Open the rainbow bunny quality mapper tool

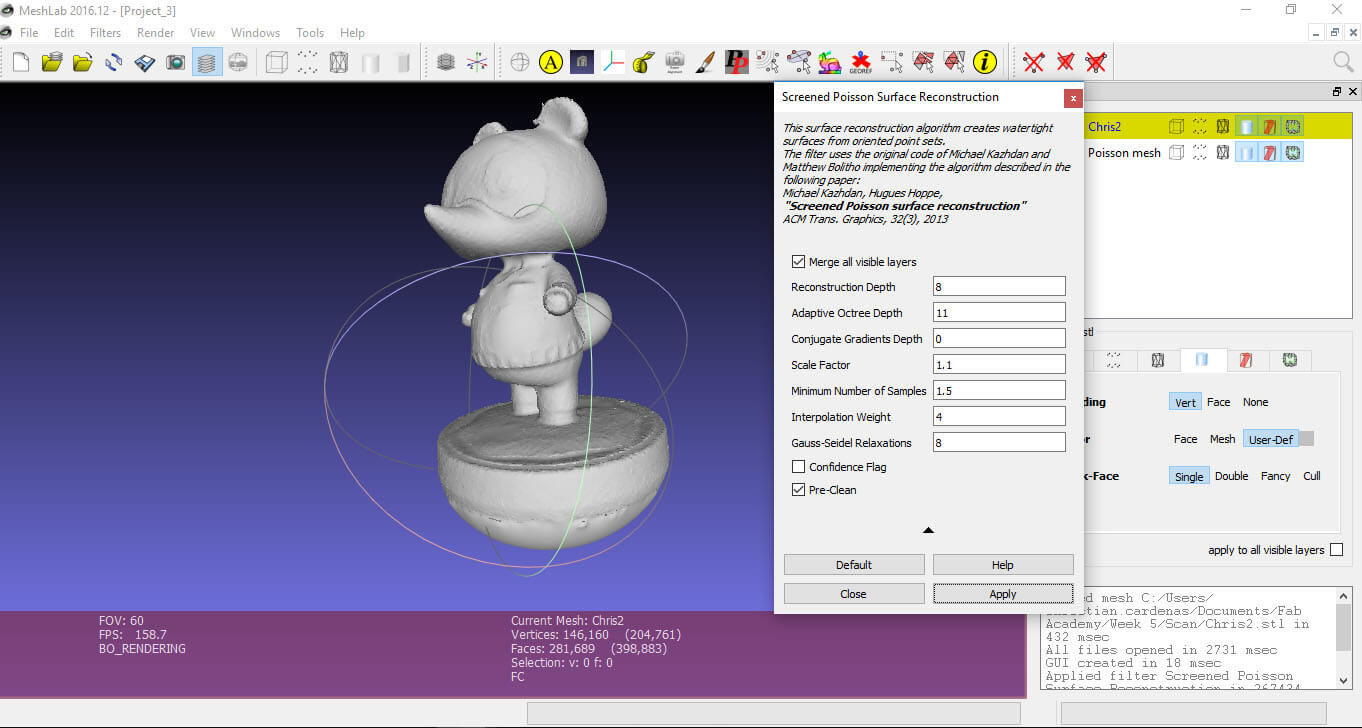(830, 62)
